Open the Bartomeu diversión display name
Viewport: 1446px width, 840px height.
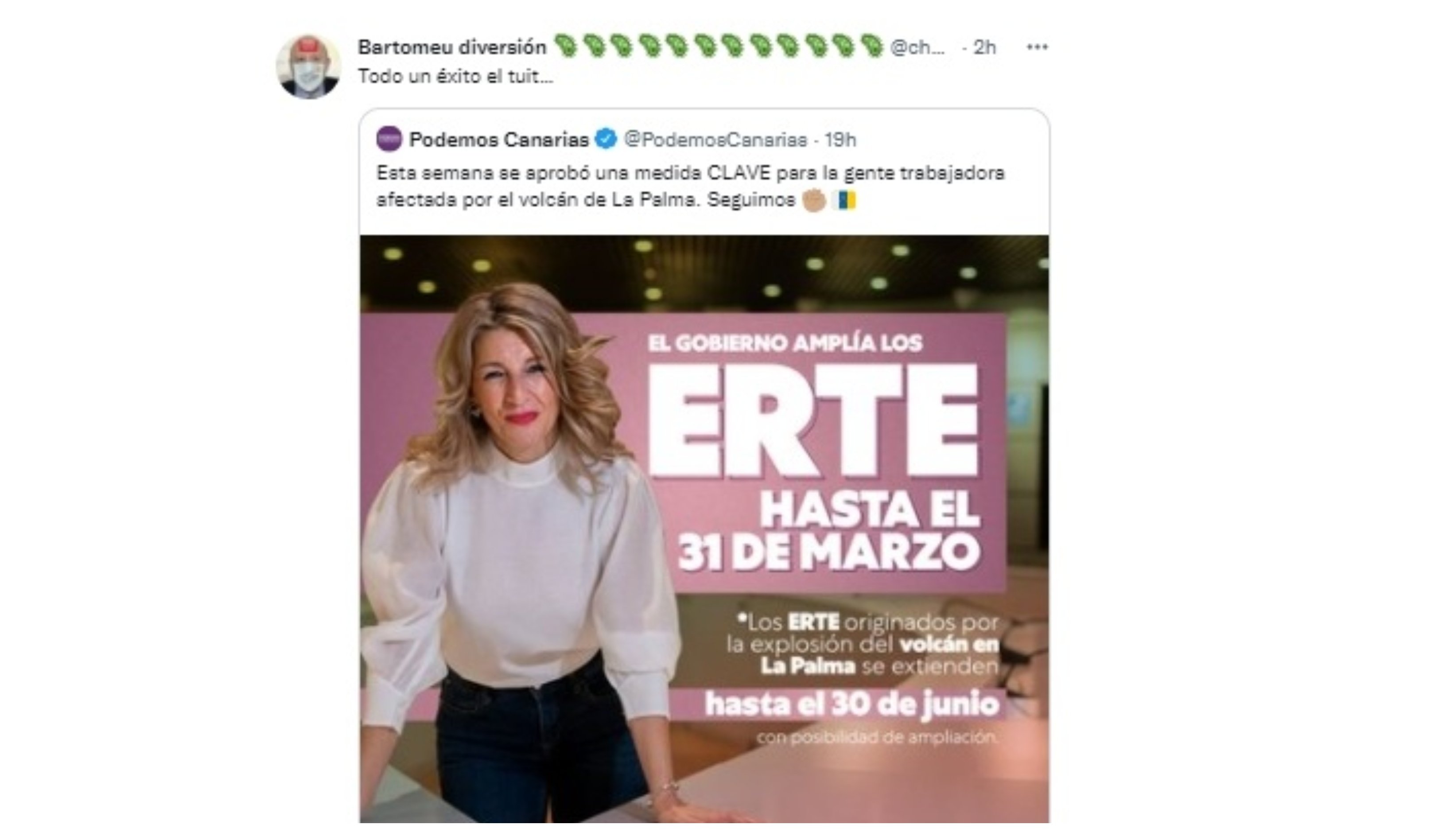coord(452,47)
